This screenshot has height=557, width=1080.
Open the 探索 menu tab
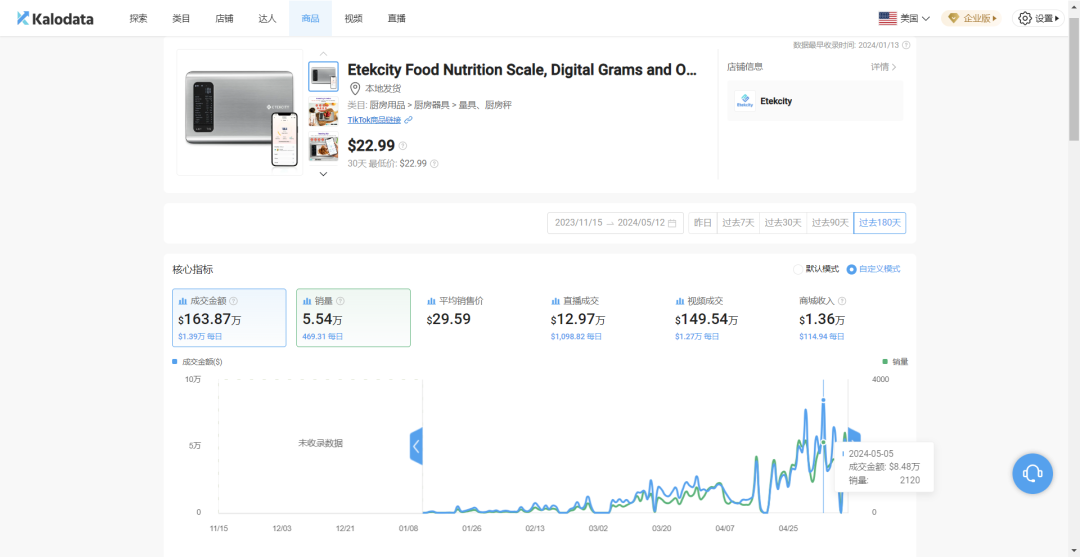[x=138, y=19]
